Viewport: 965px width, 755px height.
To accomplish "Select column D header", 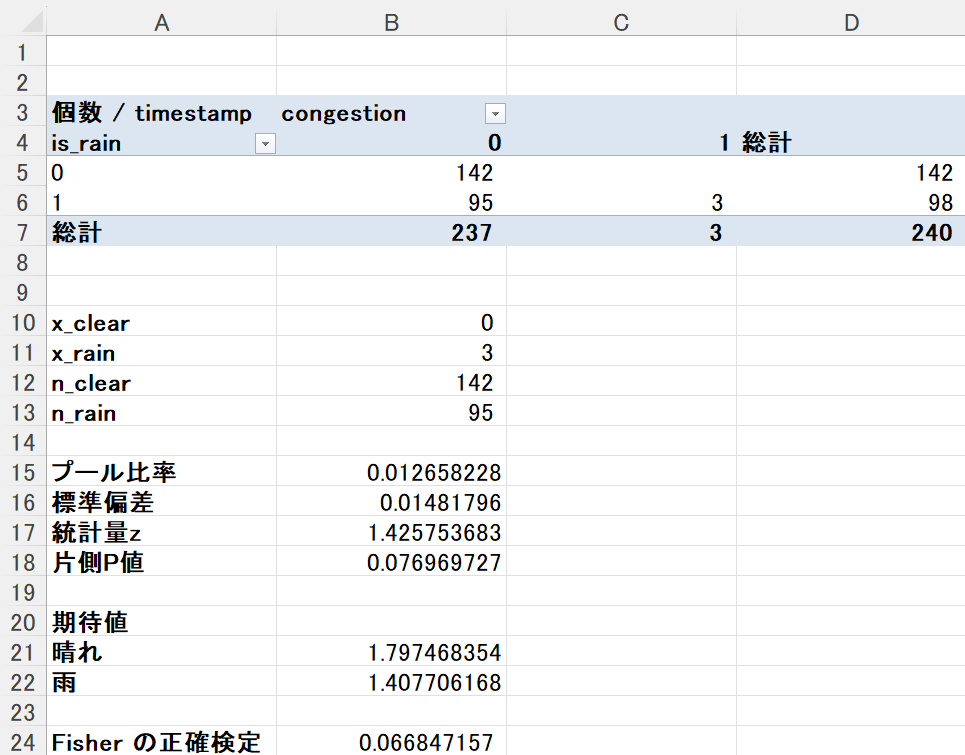I will pyautogui.click(x=851, y=22).
